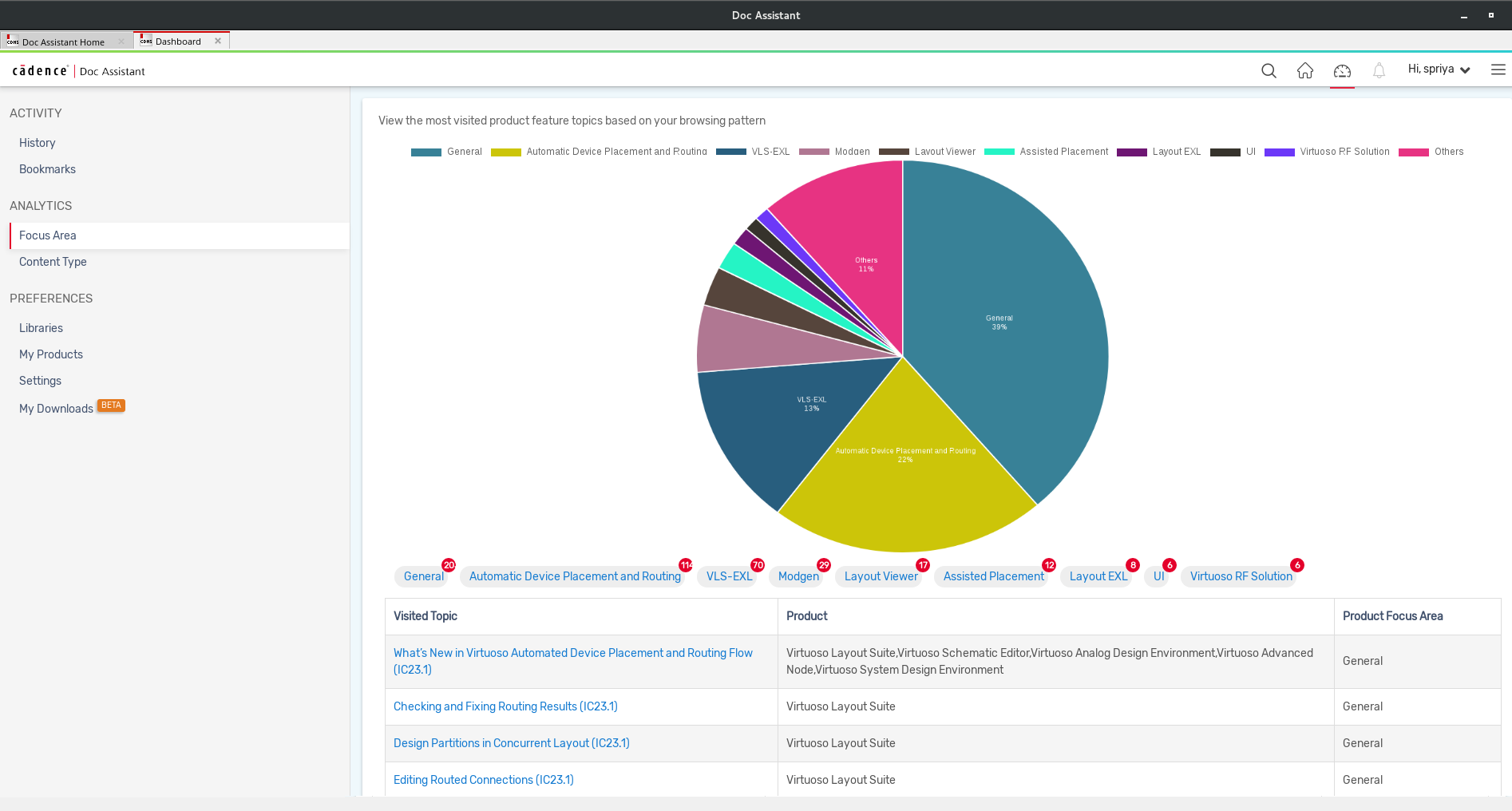Open What's New in Virtuoso Automated Device Placement link

click(573, 661)
